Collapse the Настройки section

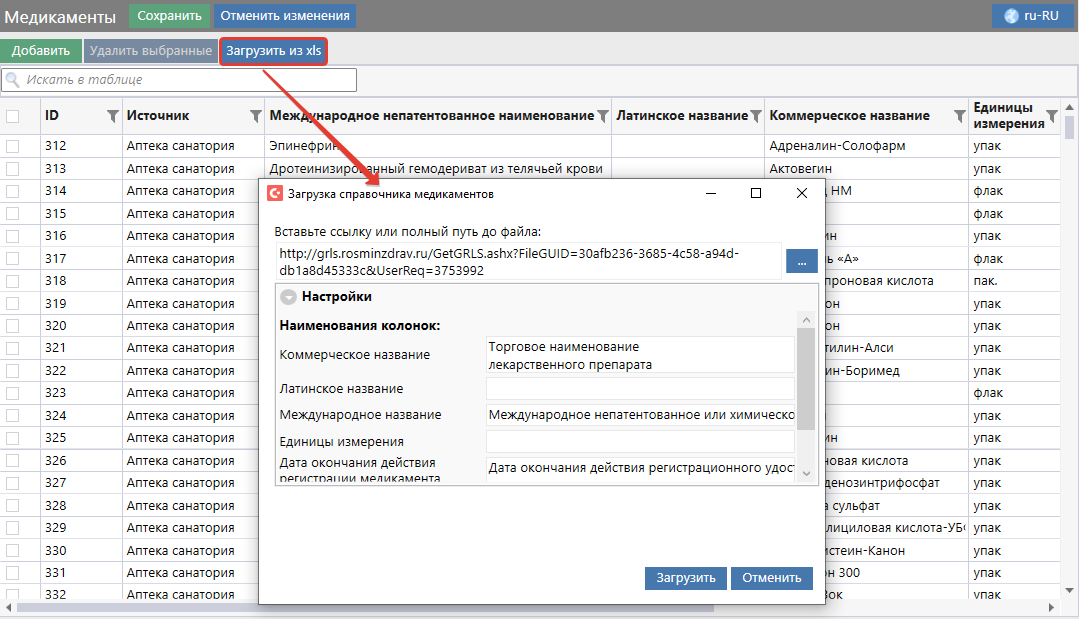pyautogui.click(x=289, y=297)
